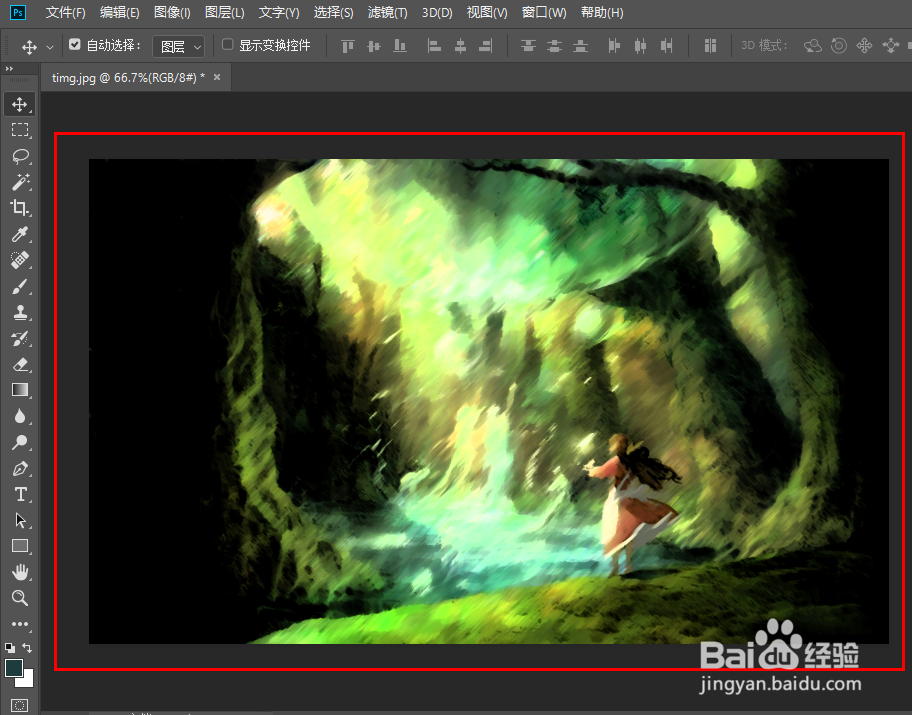Distribute horizontal centers in options bar
The width and height of the screenshot is (912, 715).
point(640,46)
